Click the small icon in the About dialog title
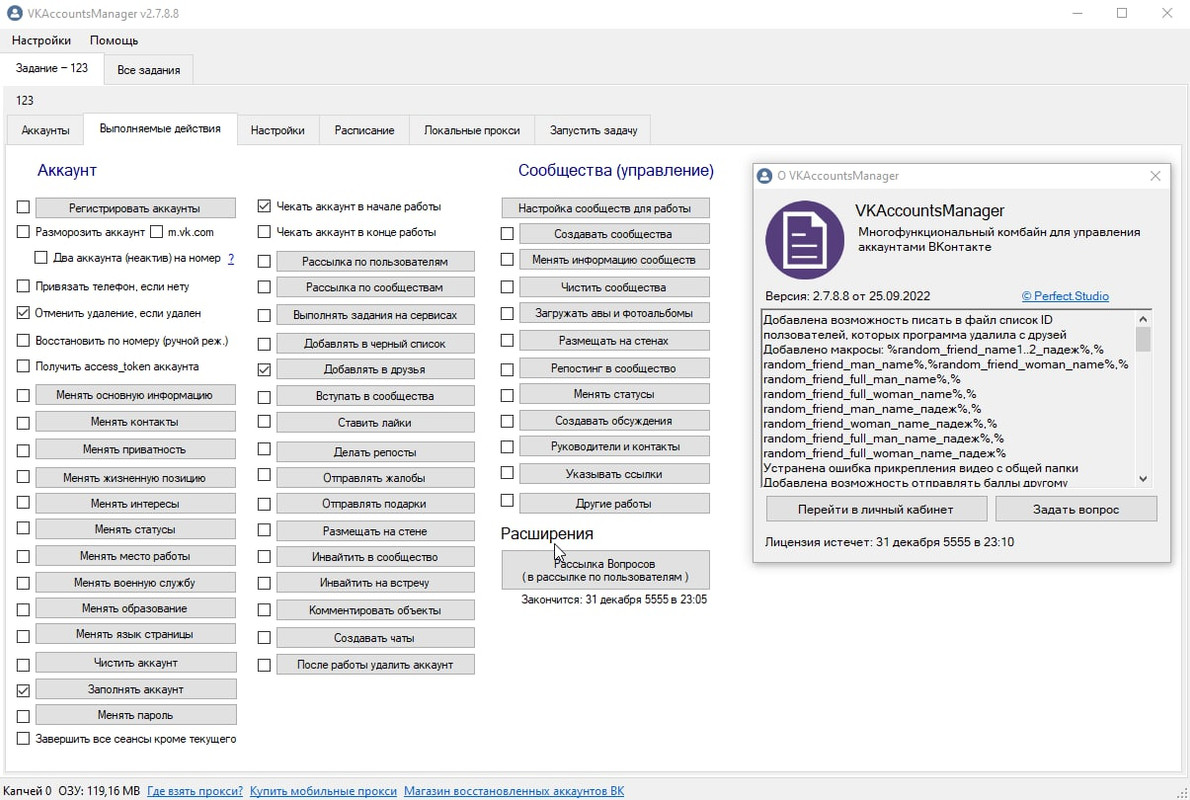Image resolution: width=1190 pixels, height=800 pixels. pyautogui.click(x=765, y=175)
